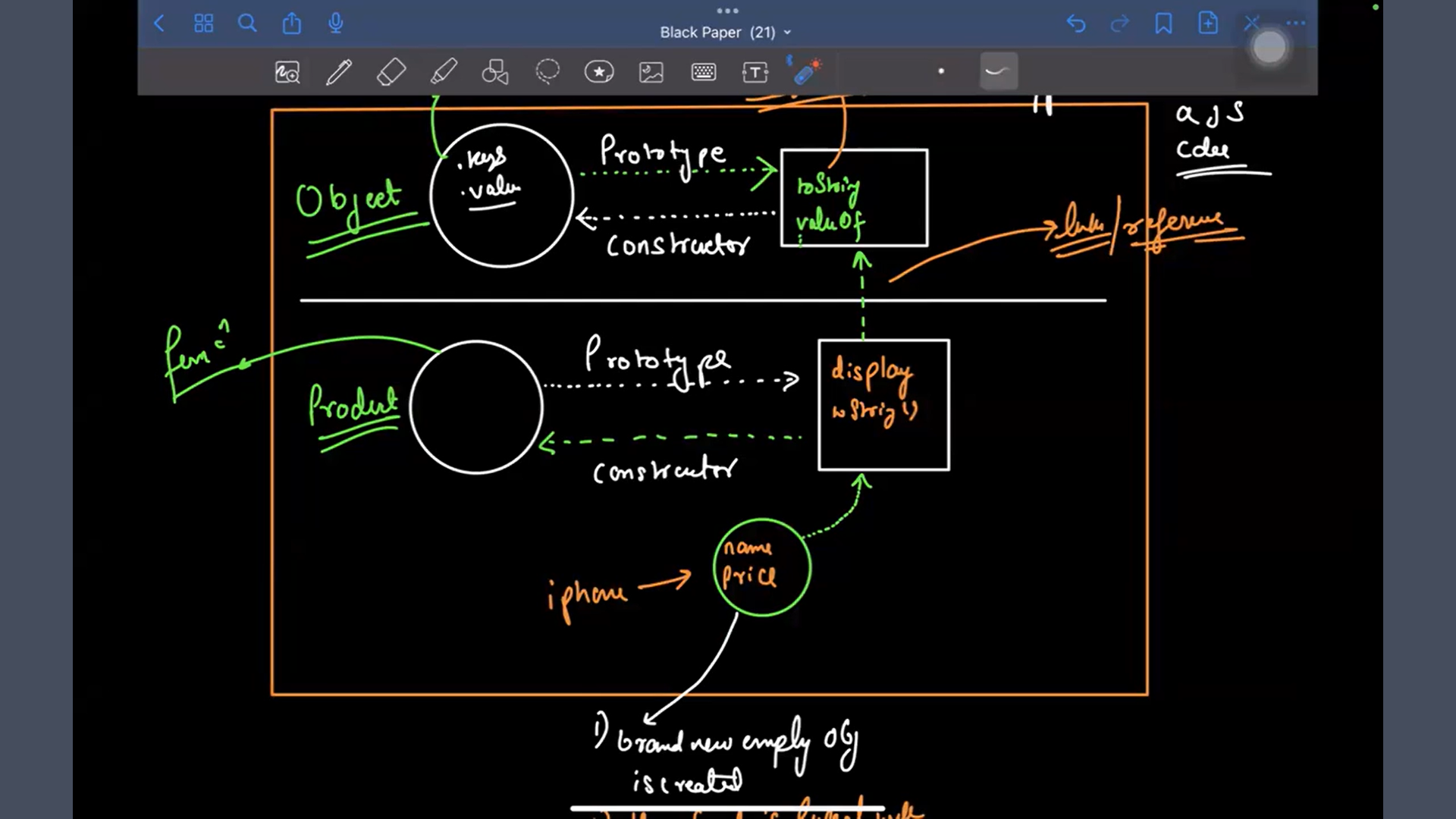
Task: Select the curved stroke style option
Action: click(998, 72)
